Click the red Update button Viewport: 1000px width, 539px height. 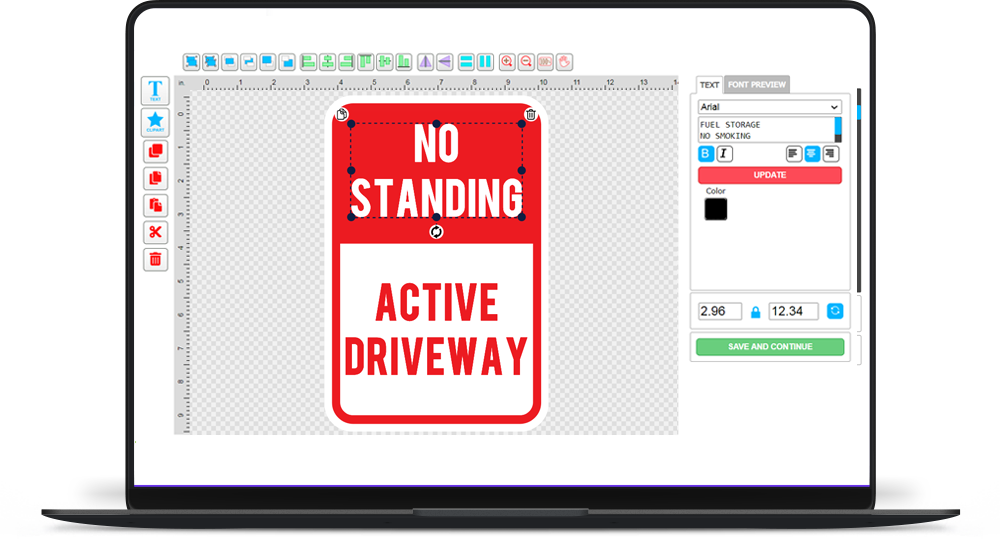pos(769,175)
